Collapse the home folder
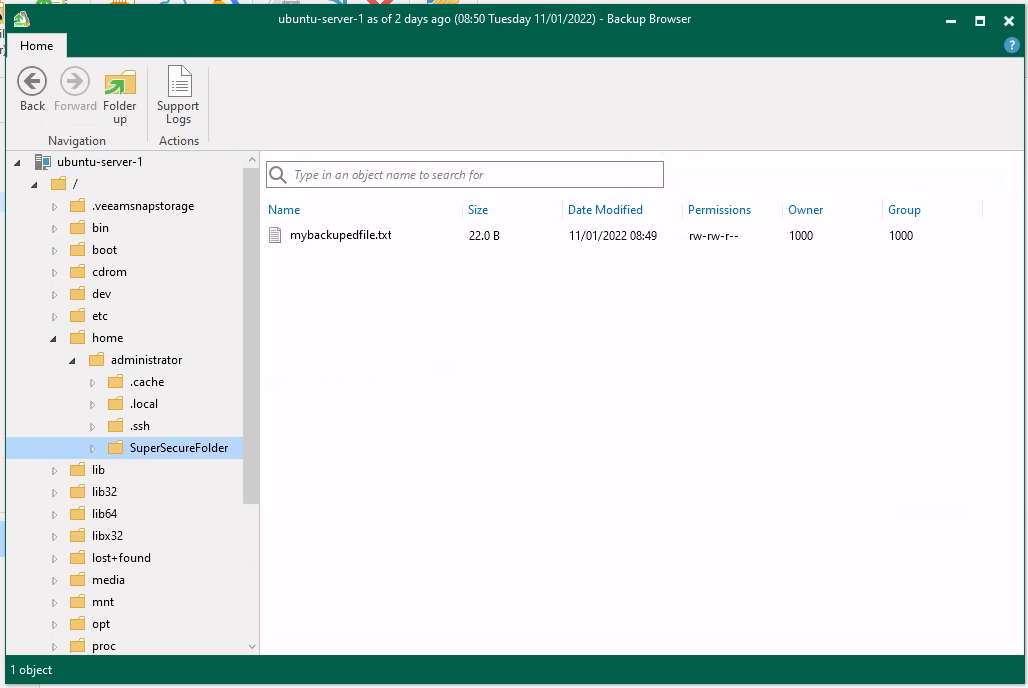The image size is (1028, 688). pyautogui.click(x=54, y=339)
